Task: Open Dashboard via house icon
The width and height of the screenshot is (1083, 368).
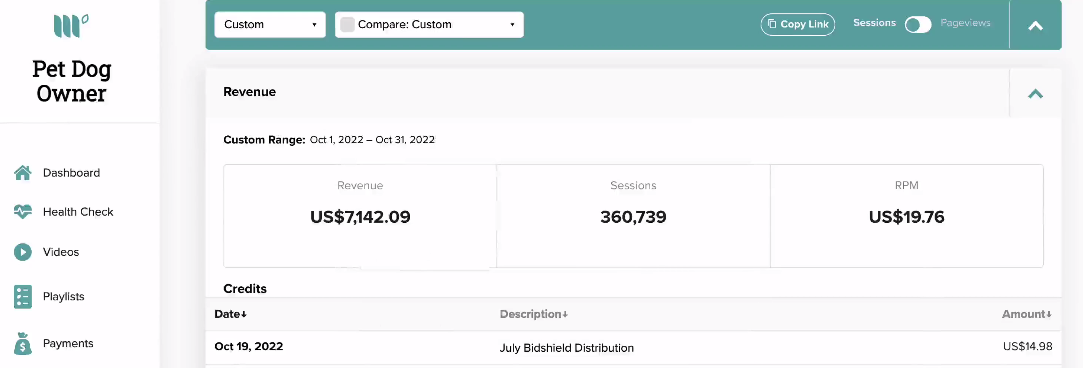Action: tap(23, 173)
